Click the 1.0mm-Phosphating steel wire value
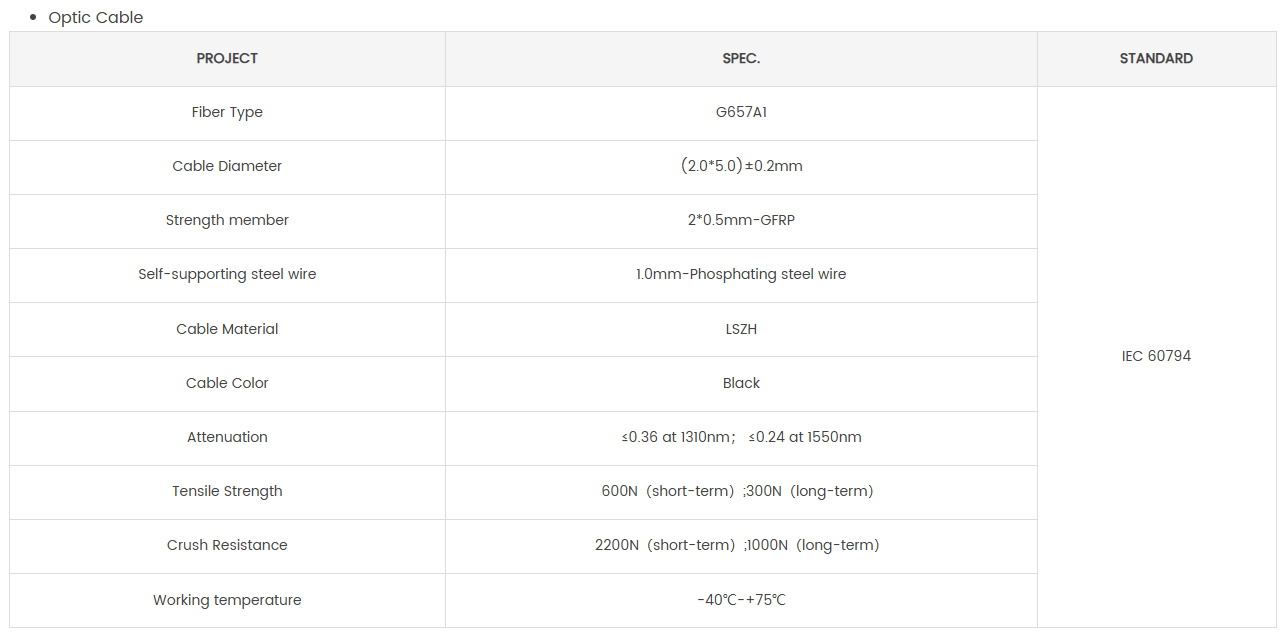The width and height of the screenshot is (1282, 637). 741,274
